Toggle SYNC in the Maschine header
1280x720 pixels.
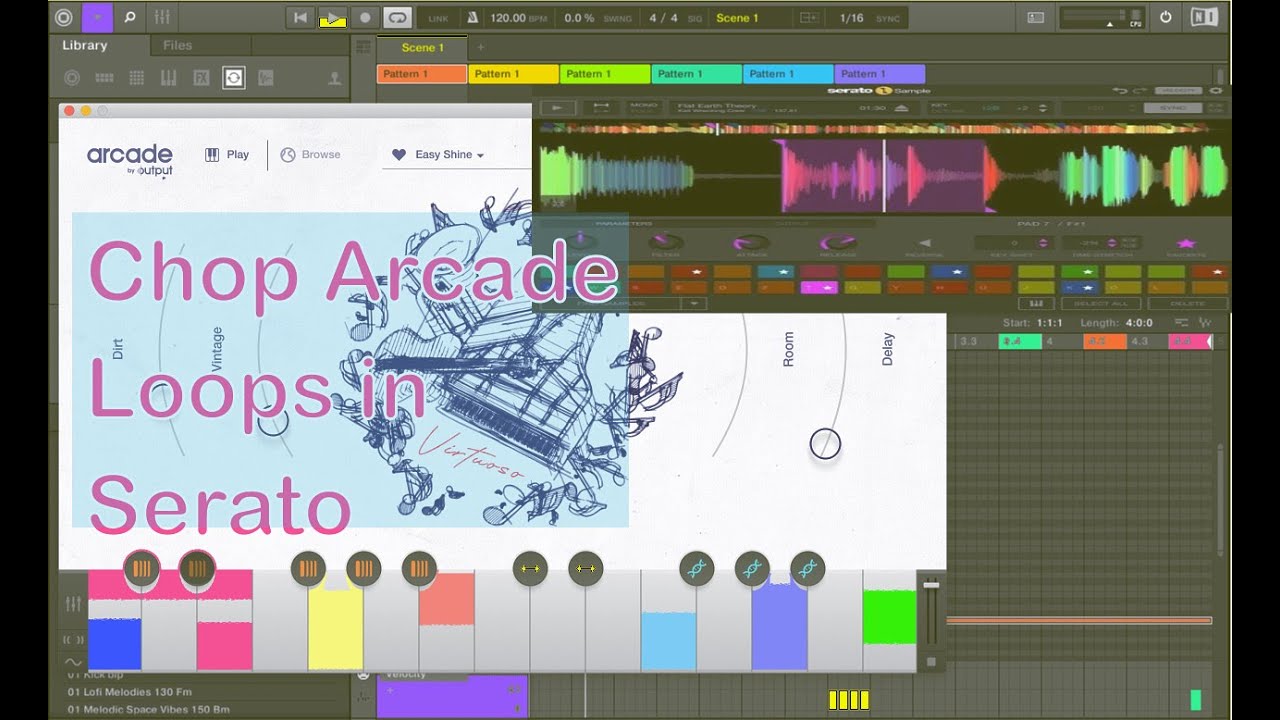[x=887, y=19]
